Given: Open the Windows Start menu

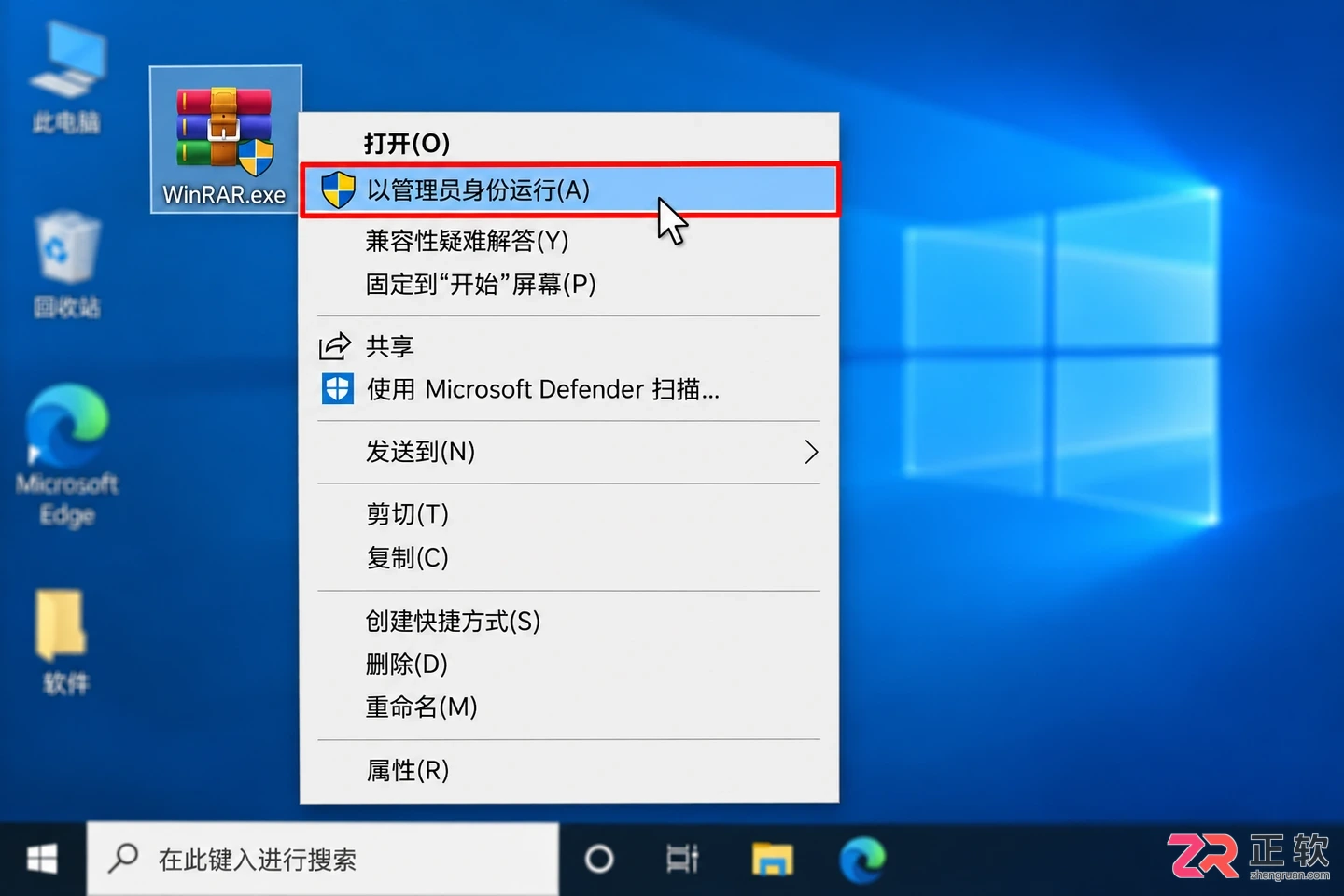Looking at the screenshot, I should click(42, 859).
